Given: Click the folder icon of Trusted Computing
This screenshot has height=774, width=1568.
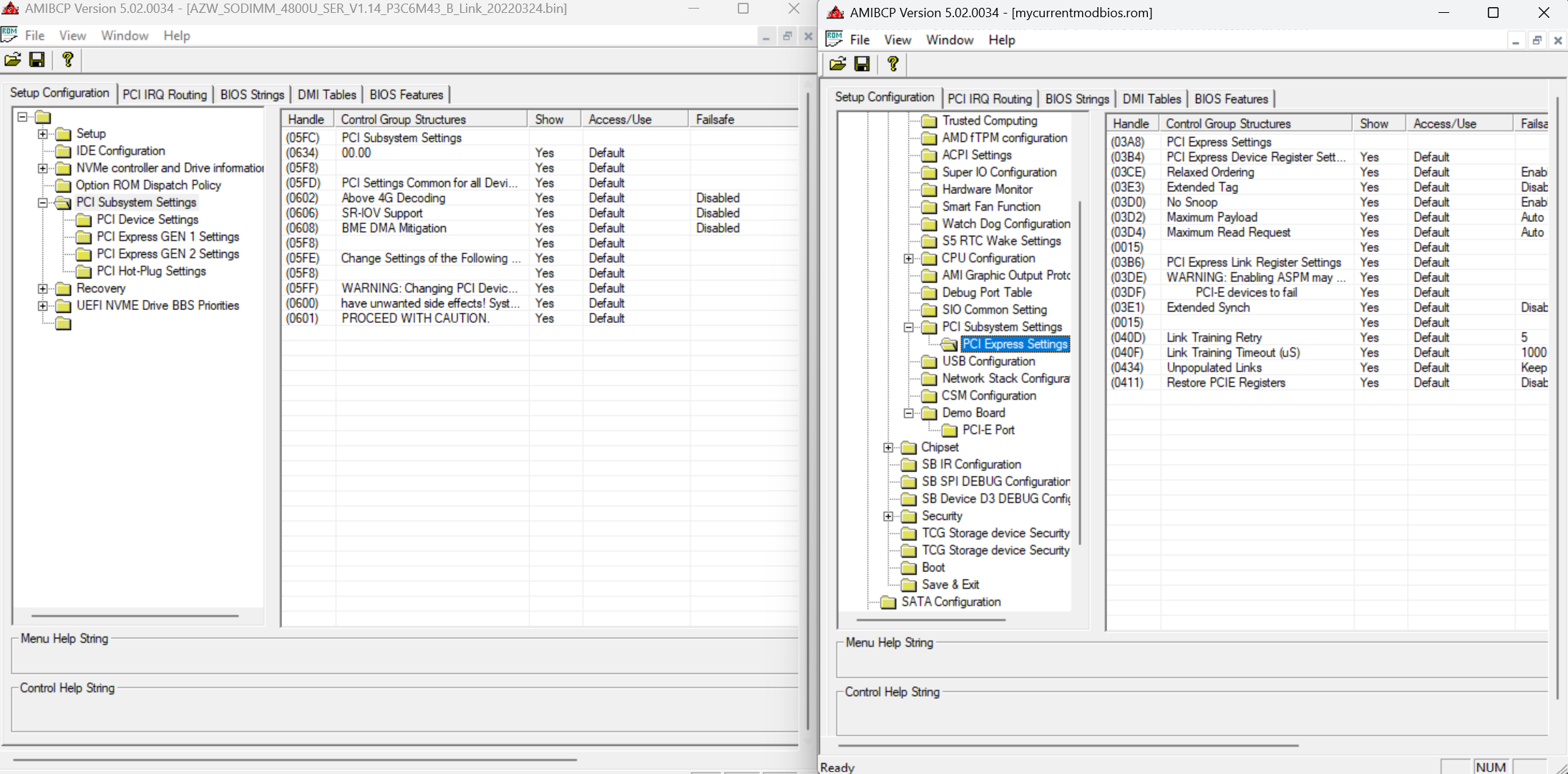Looking at the screenshot, I should 929,121.
